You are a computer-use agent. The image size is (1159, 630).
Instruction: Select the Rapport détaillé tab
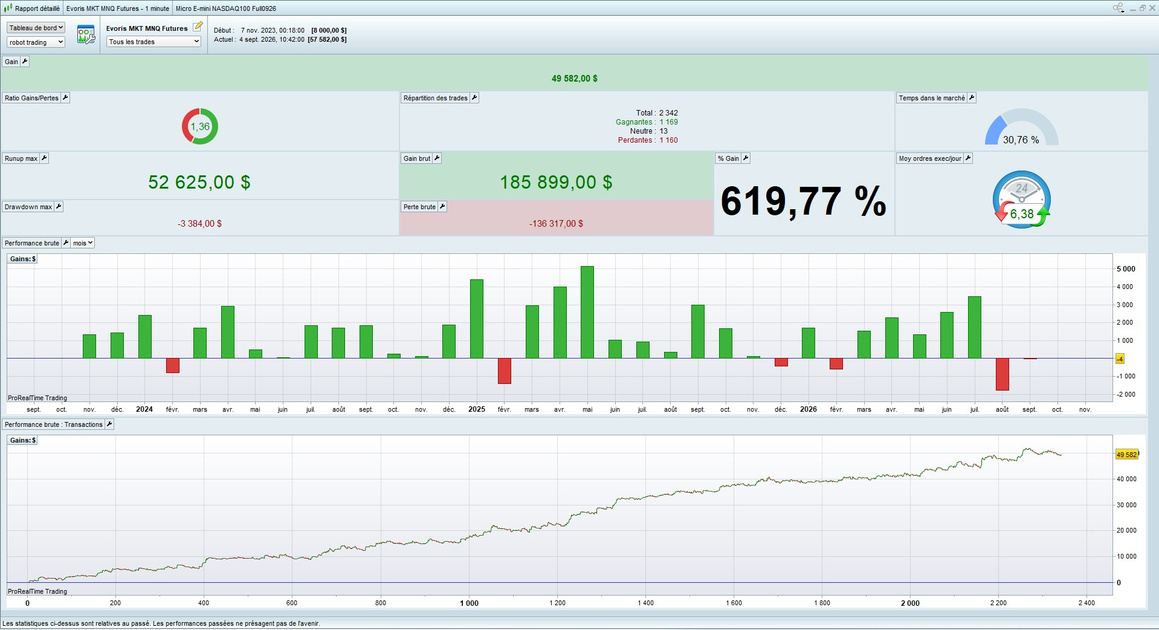(x=33, y=8)
